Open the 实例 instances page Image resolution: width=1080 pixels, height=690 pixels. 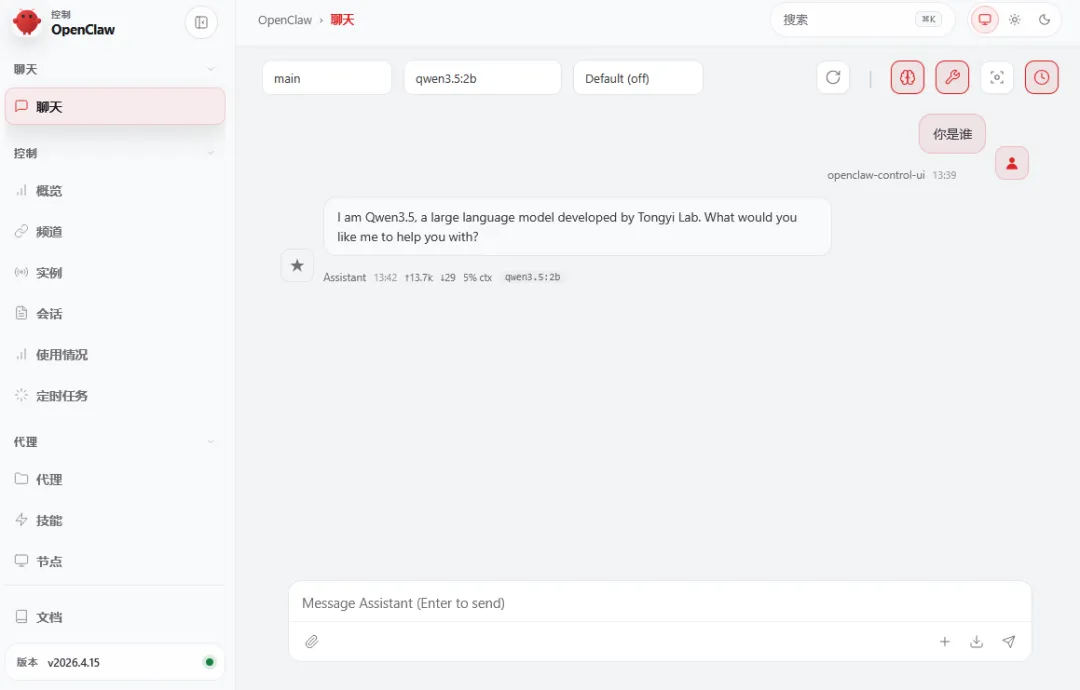pyautogui.click(x=115, y=273)
